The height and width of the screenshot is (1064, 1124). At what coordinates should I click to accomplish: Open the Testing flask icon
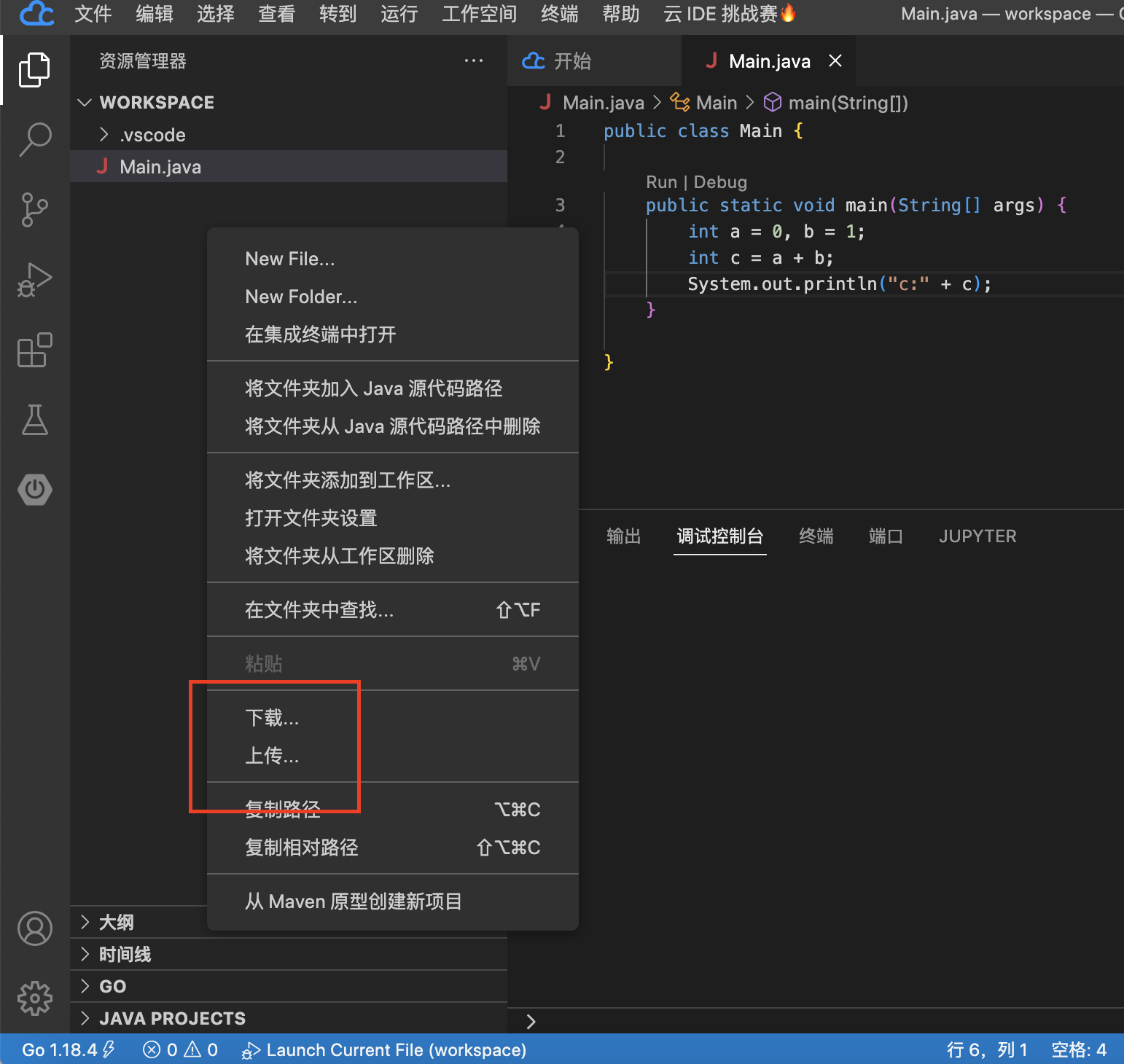coord(34,420)
